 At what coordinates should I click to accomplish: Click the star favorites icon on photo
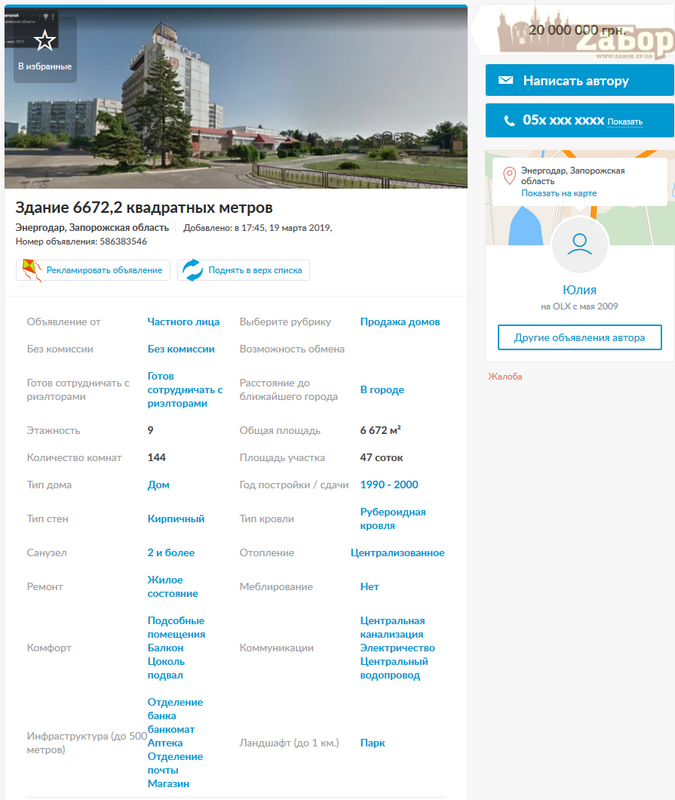[44, 41]
